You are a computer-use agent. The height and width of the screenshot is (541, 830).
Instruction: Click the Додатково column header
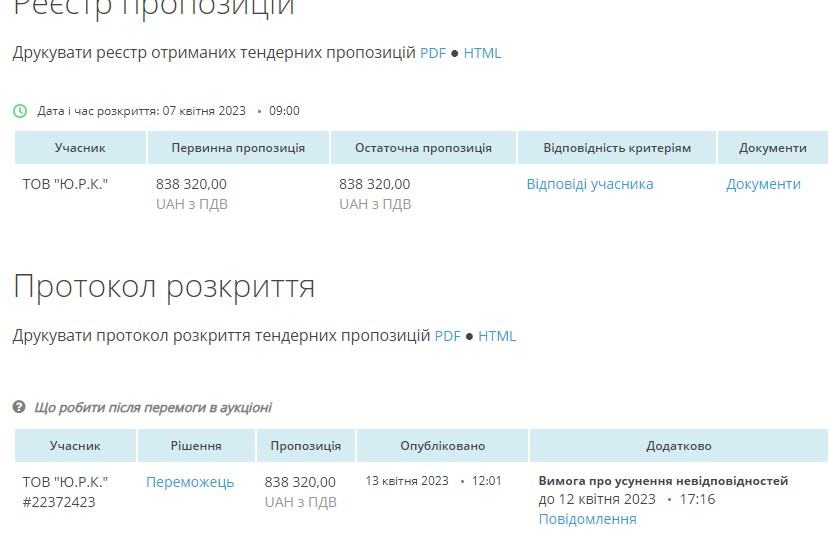678,446
